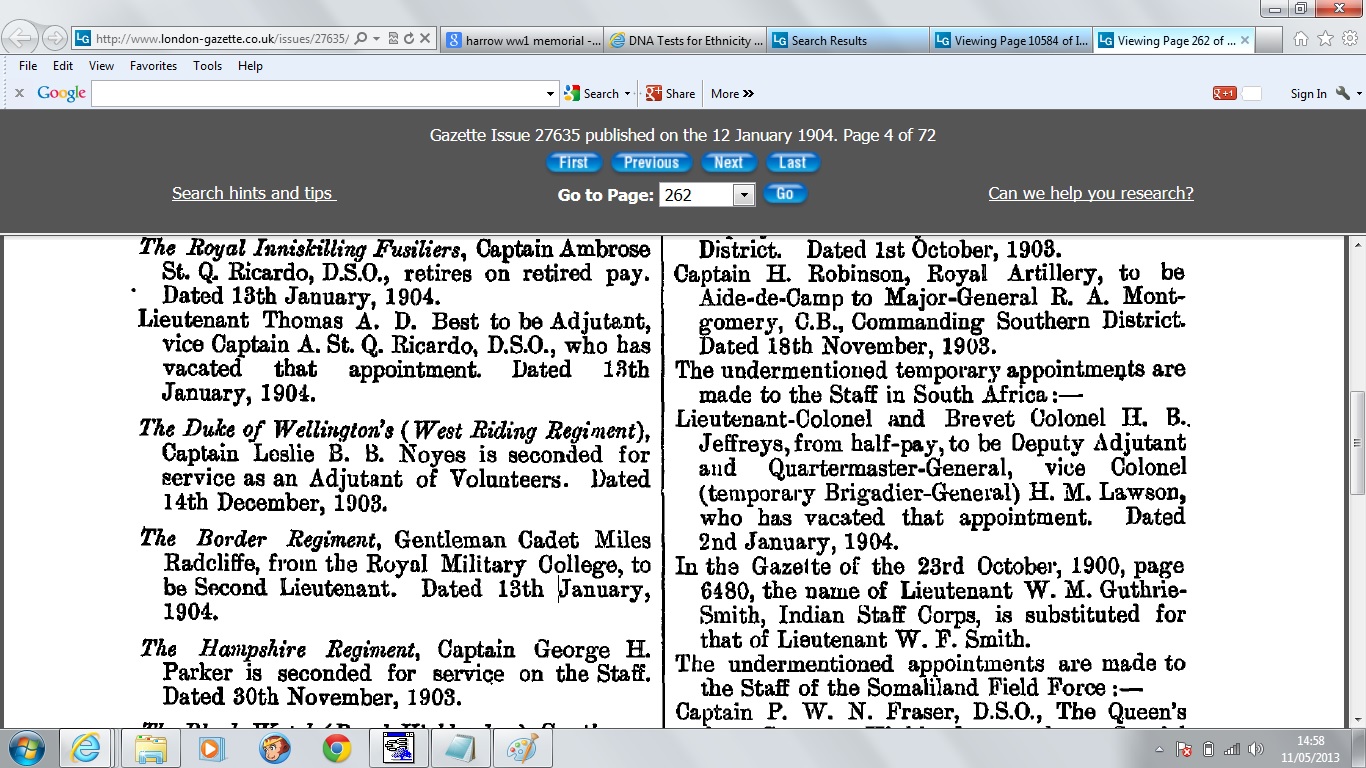The height and width of the screenshot is (768, 1366).
Task: Launch Google Chrome from the taskbar
Action: click(336, 748)
